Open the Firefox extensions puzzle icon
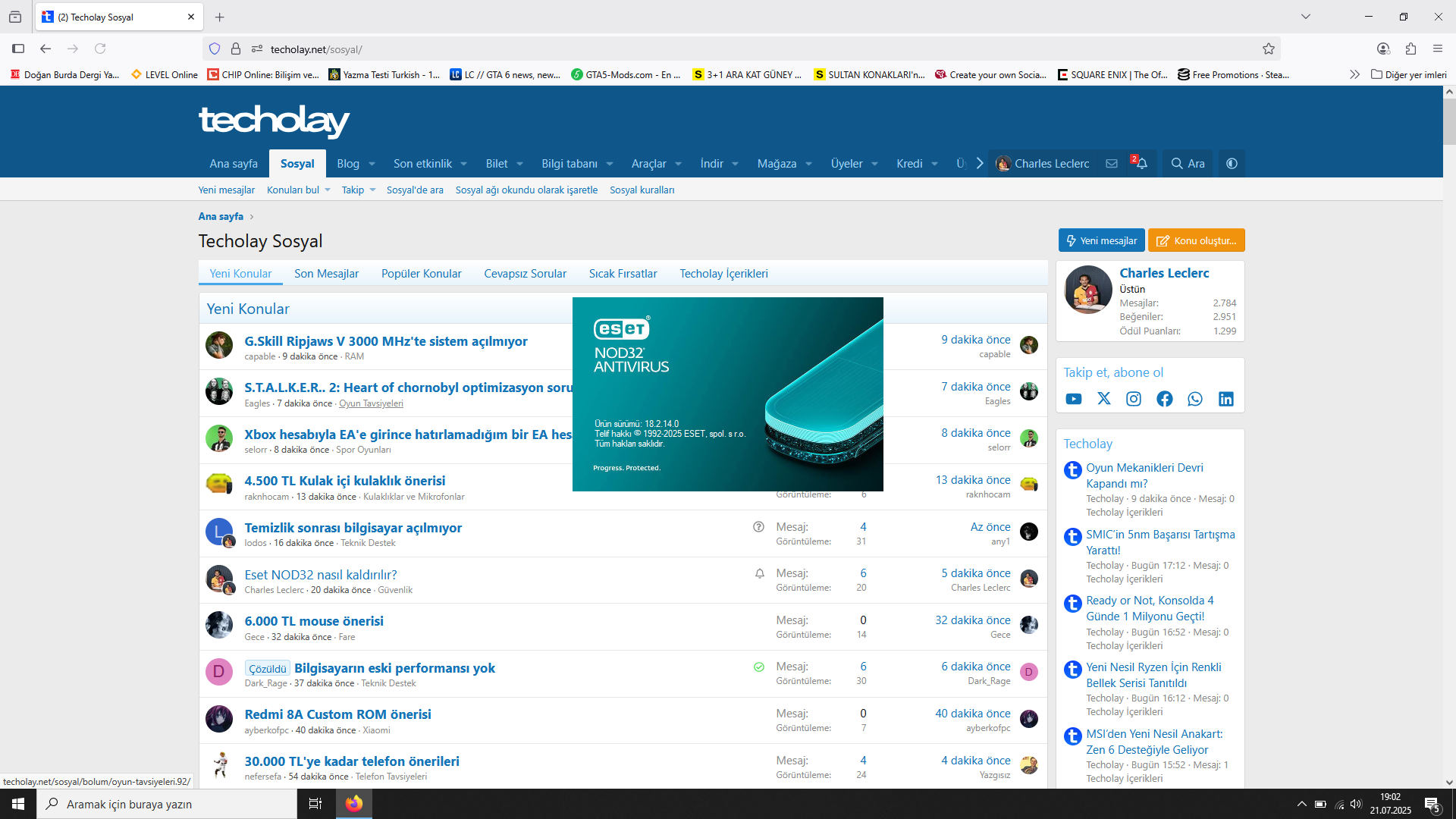 [x=1410, y=49]
